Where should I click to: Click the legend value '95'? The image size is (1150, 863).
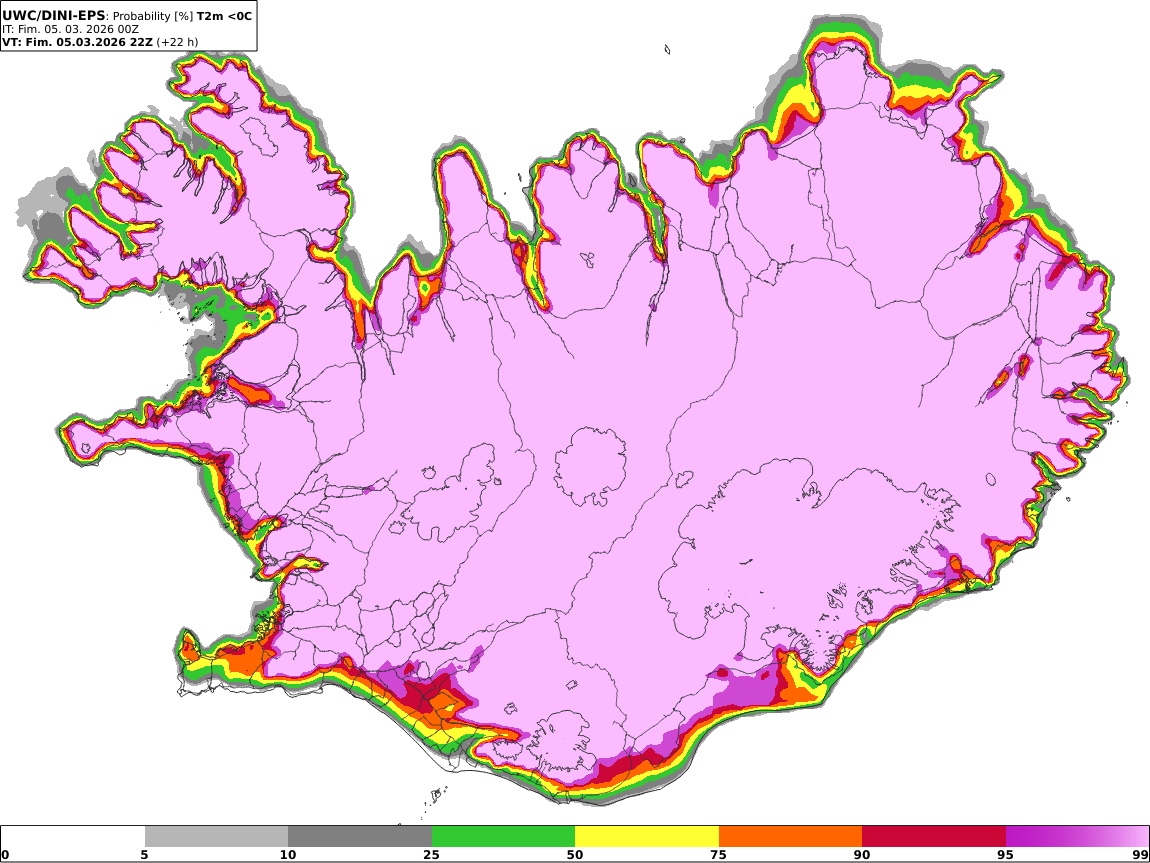point(1006,855)
